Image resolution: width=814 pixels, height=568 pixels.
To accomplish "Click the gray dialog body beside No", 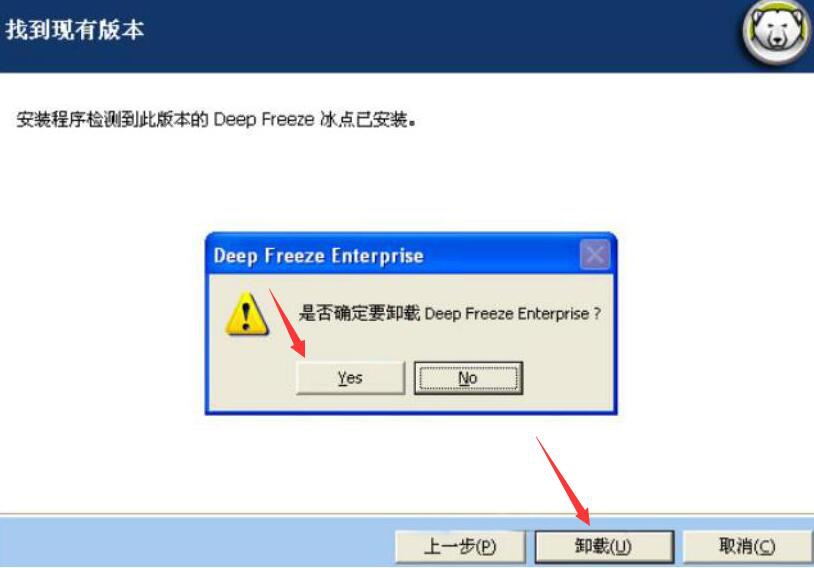I will [568, 377].
